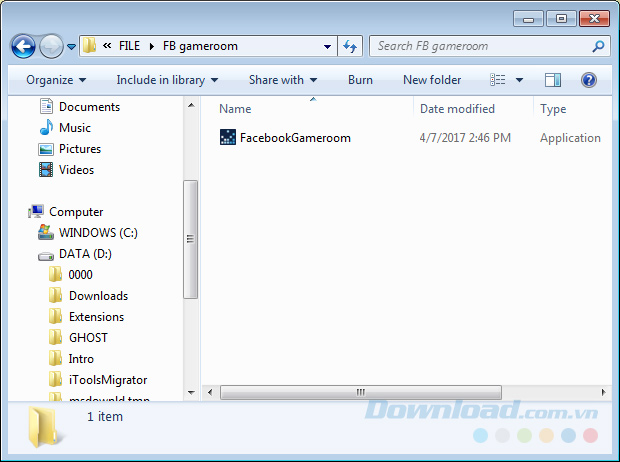Screen dimensions: 620x462
Task: Click the Intro folder icon
Action: pos(55,358)
